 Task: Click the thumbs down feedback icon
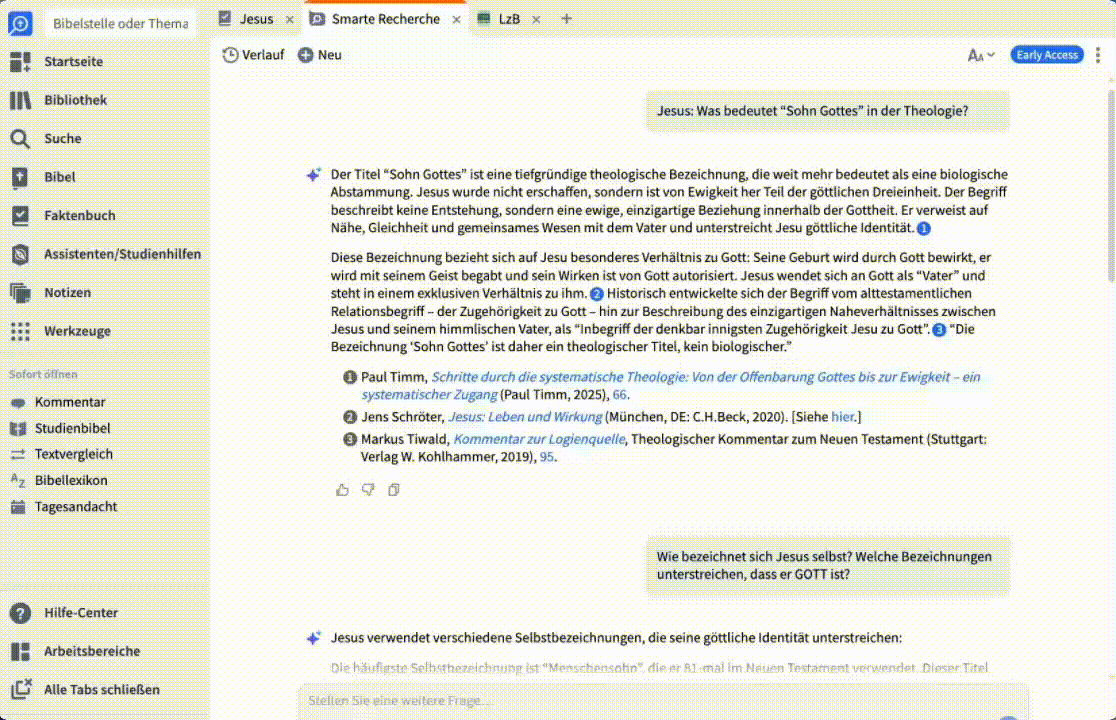tap(368, 489)
